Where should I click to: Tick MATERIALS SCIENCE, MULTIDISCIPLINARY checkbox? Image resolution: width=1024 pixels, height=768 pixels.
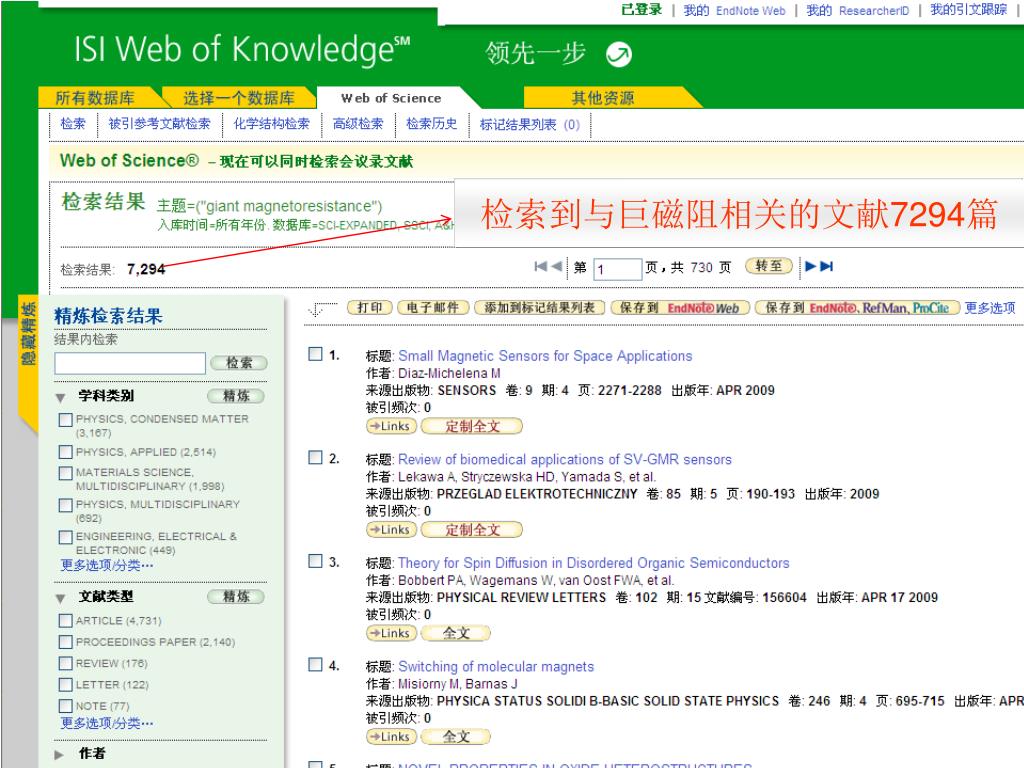click(65, 473)
